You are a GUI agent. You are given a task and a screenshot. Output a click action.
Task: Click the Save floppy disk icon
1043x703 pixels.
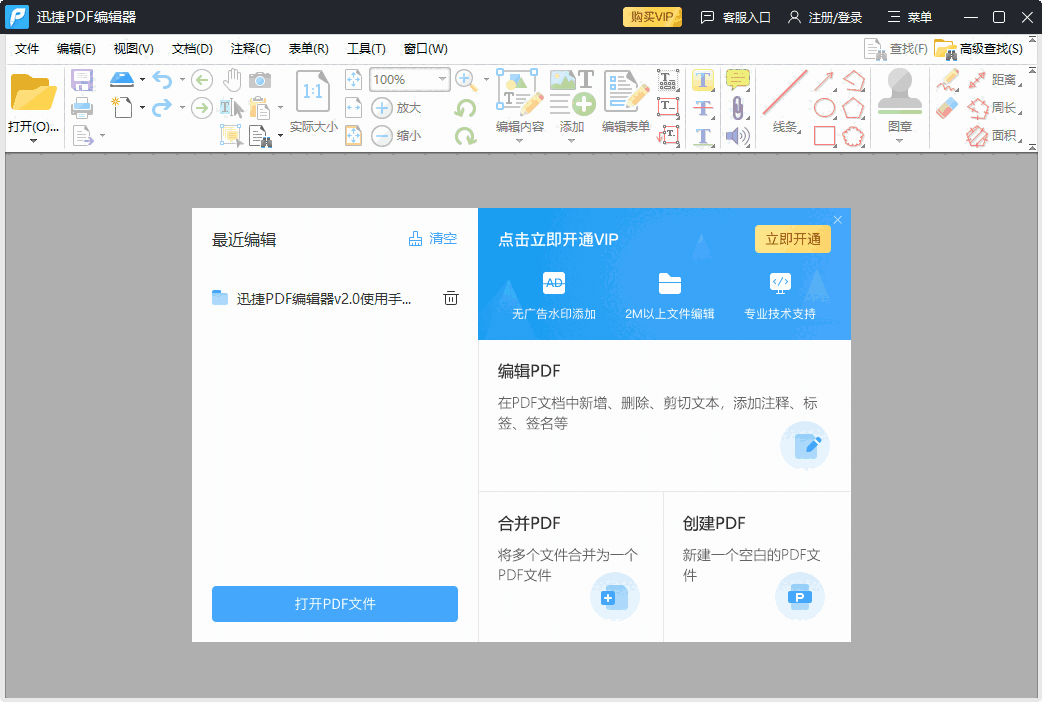(x=82, y=80)
